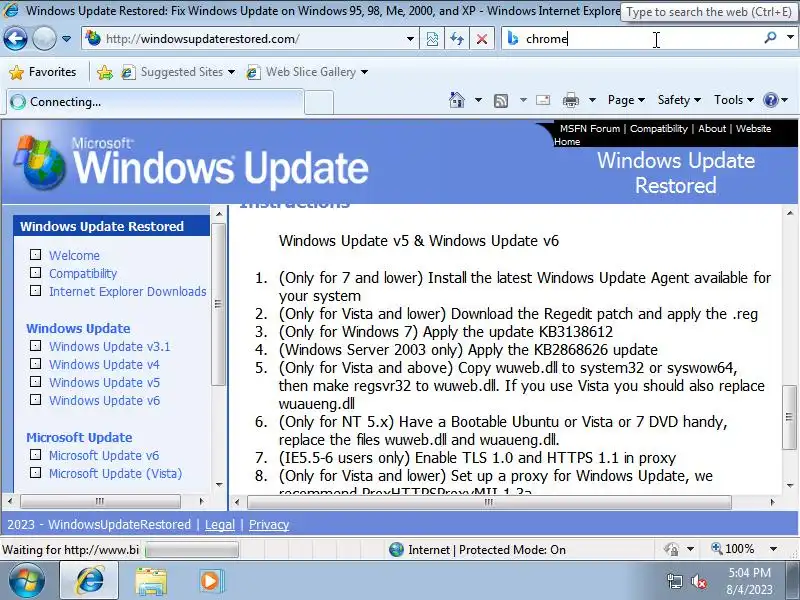Click the RSS Feeds icon
Screen dimensions: 800x600
pos(501,101)
